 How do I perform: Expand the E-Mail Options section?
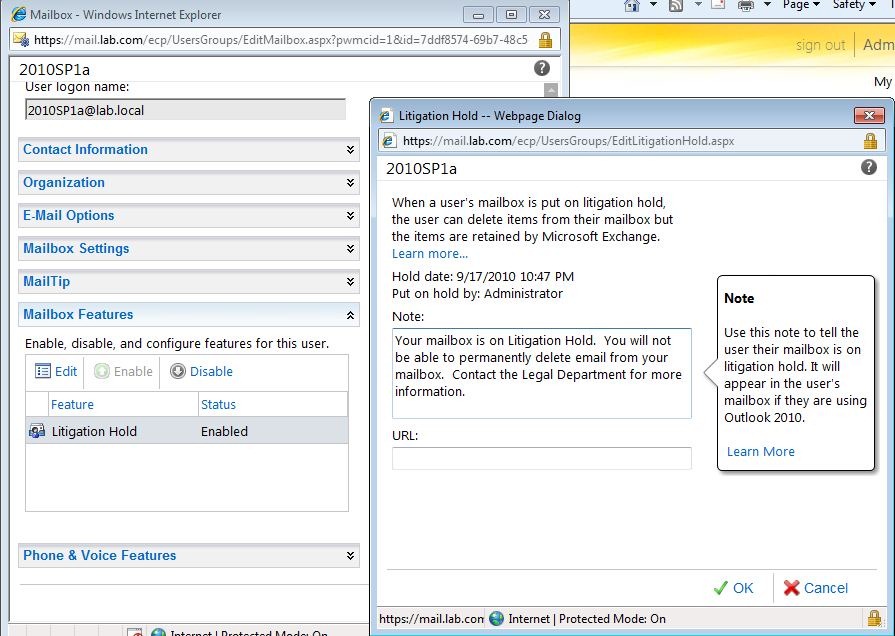pos(189,216)
